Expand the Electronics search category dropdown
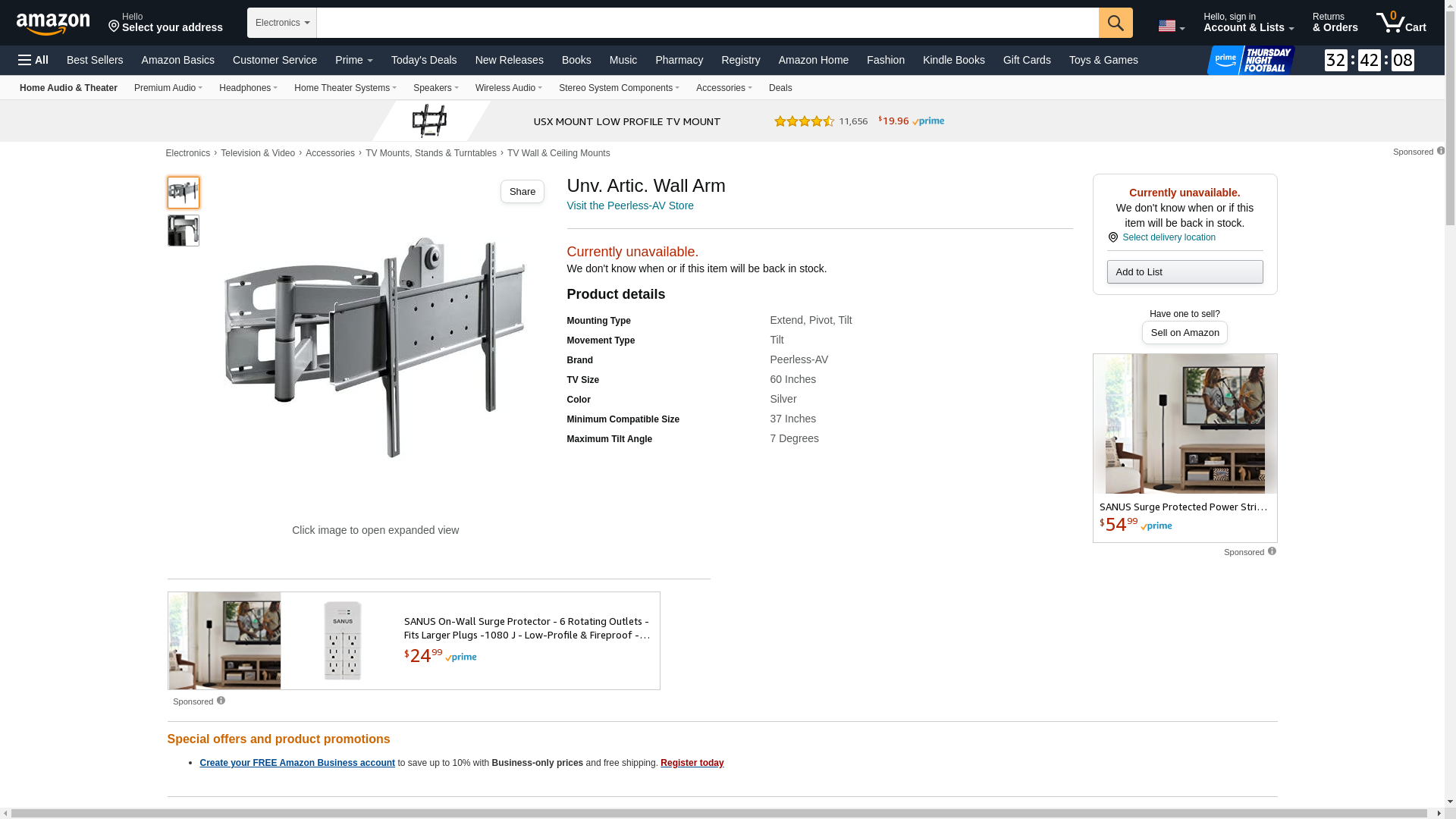Screen dimensions: 1456x819 [281, 23]
